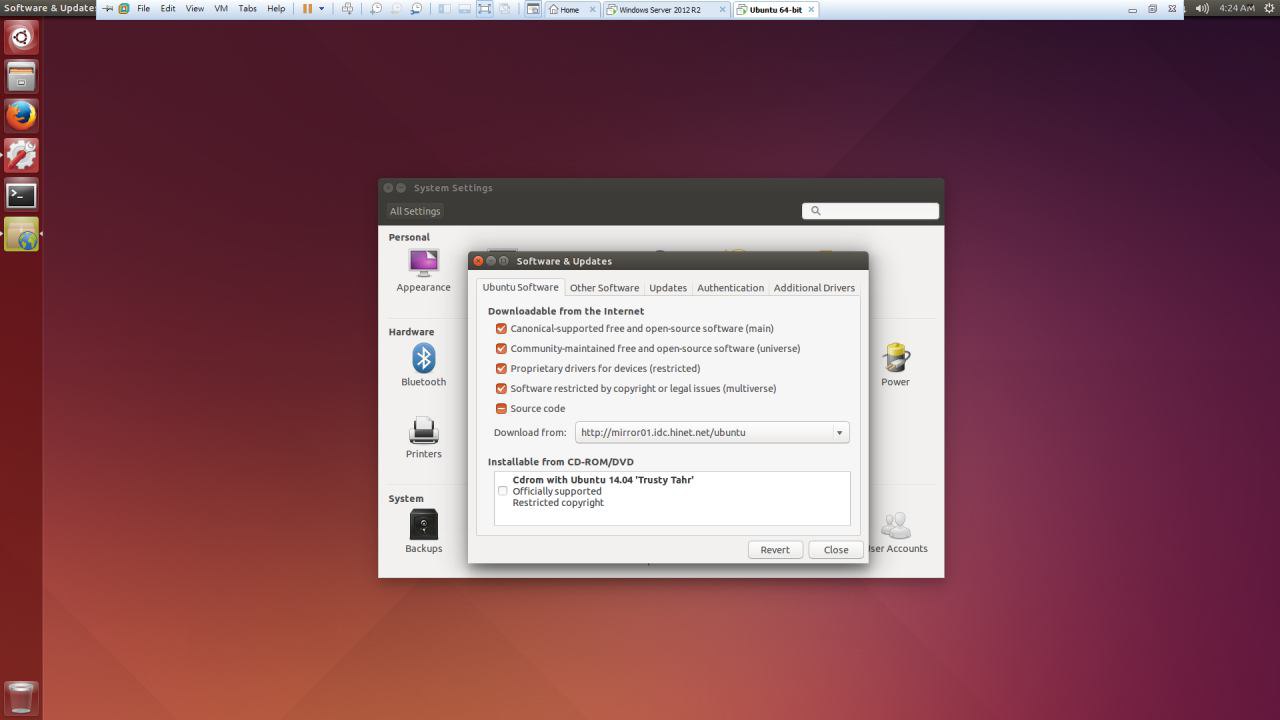
Task: Open Bluetooth settings in System Settings
Action: coord(423,365)
